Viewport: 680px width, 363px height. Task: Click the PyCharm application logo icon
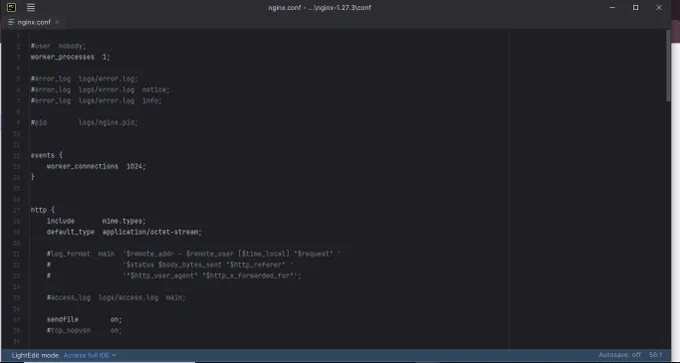click(11, 7)
